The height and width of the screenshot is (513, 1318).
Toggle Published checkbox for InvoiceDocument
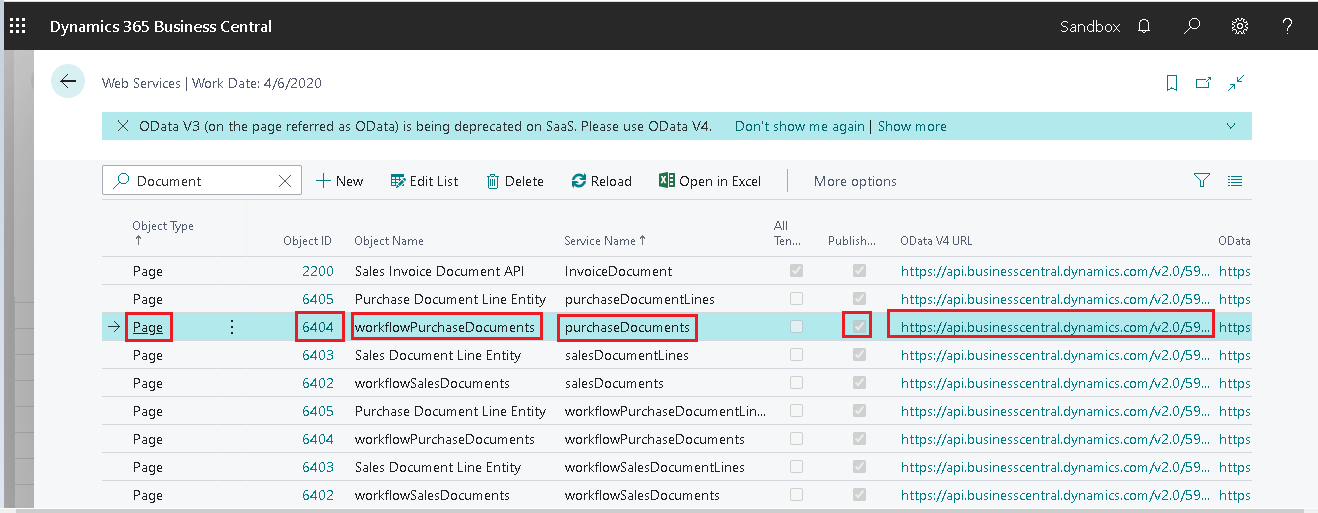[858, 271]
